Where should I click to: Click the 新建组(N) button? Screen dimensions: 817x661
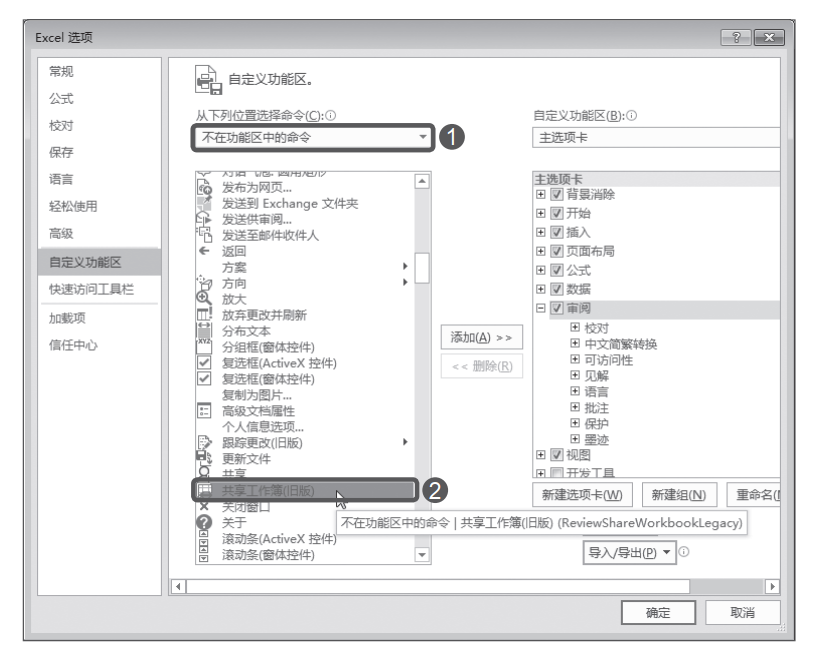[679, 495]
